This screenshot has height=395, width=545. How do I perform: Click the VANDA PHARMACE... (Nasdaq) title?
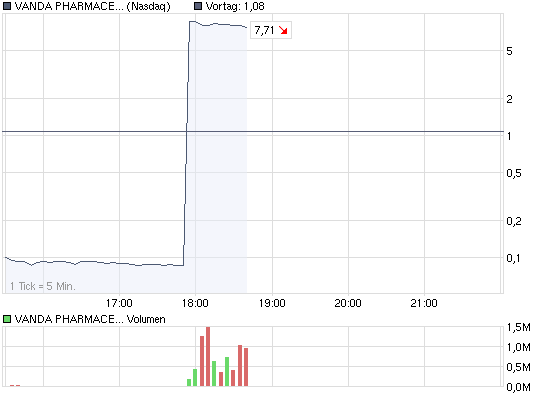tap(92, 6)
